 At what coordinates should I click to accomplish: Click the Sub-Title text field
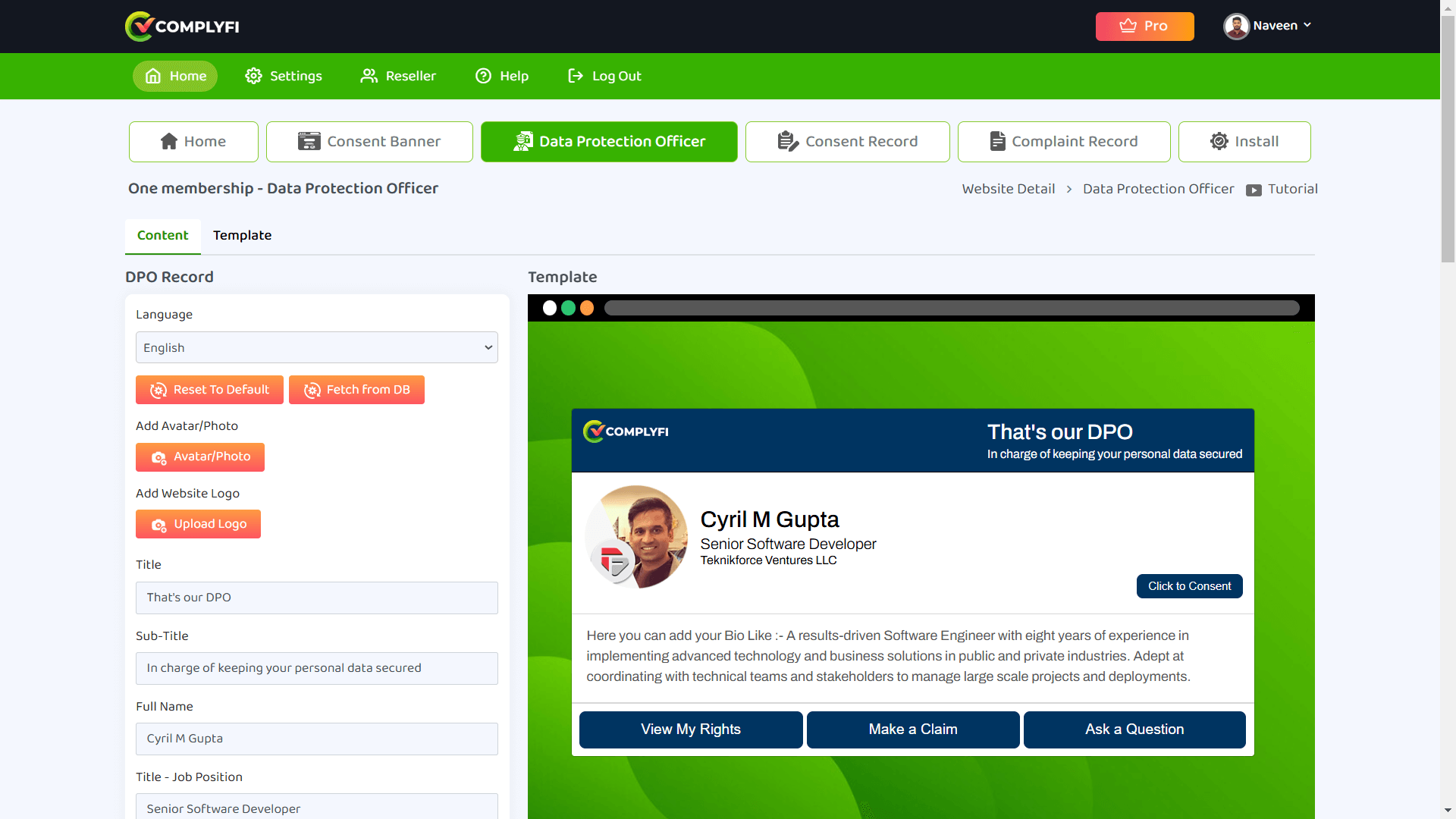point(316,668)
